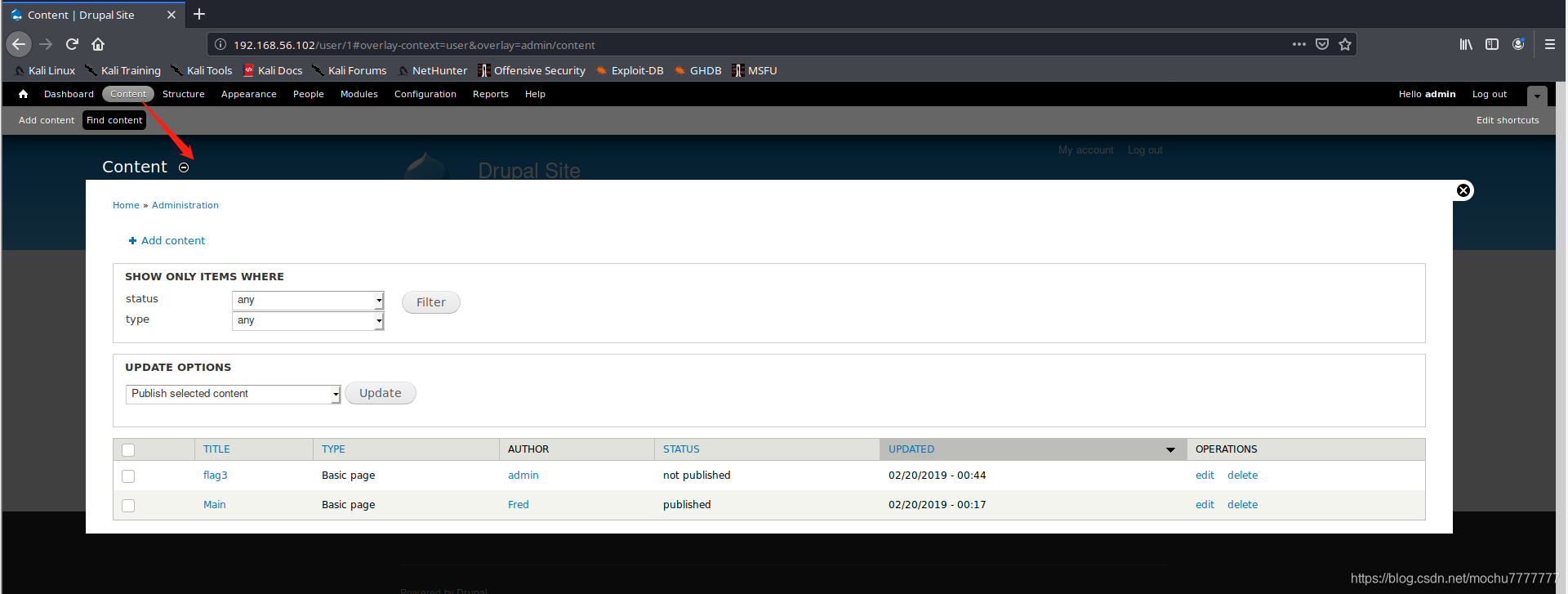Click the Pocket save icon

tap(1322, 44)
